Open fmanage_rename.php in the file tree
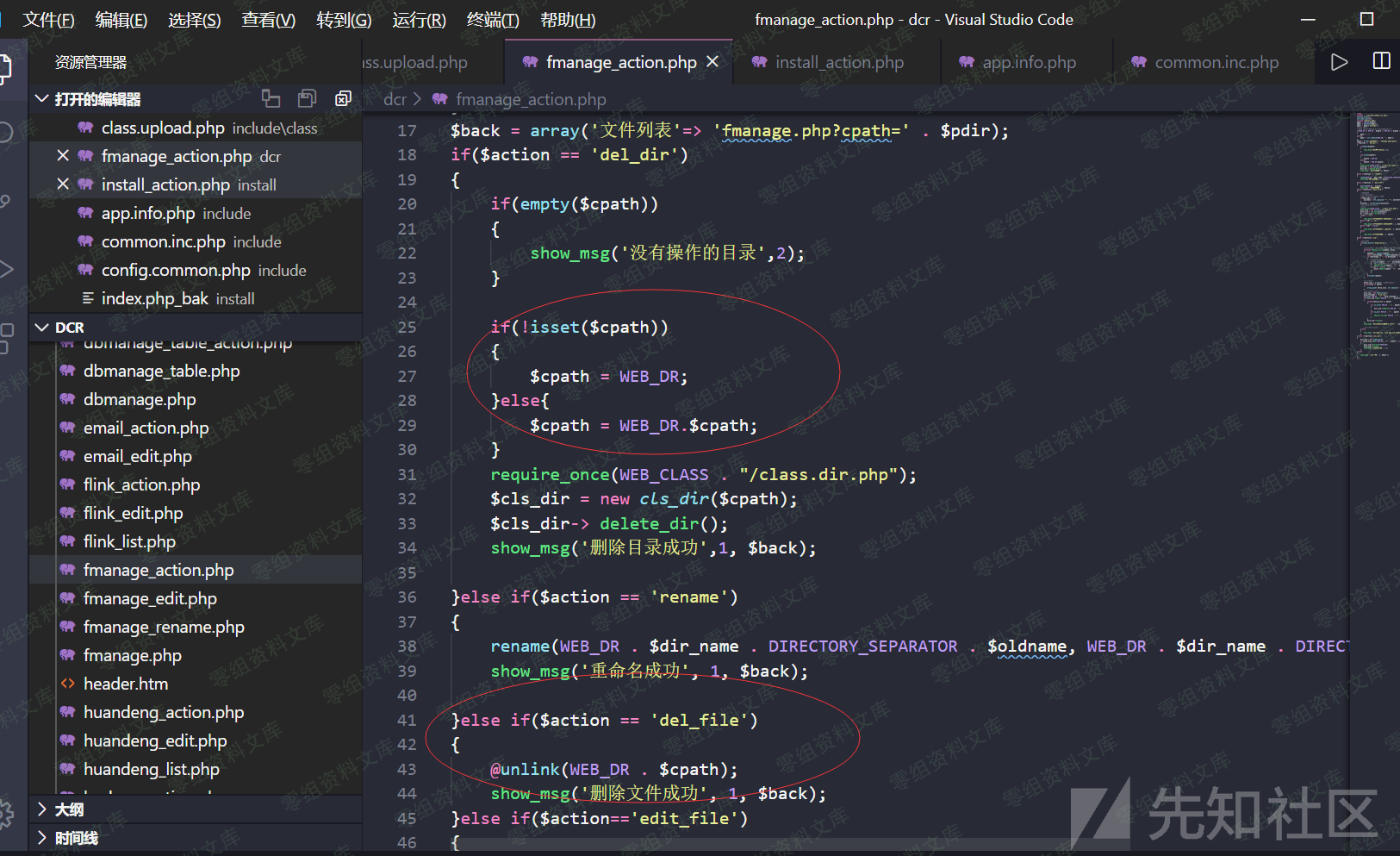Screen dimensions: 1400x856 (x=164, y=627)
